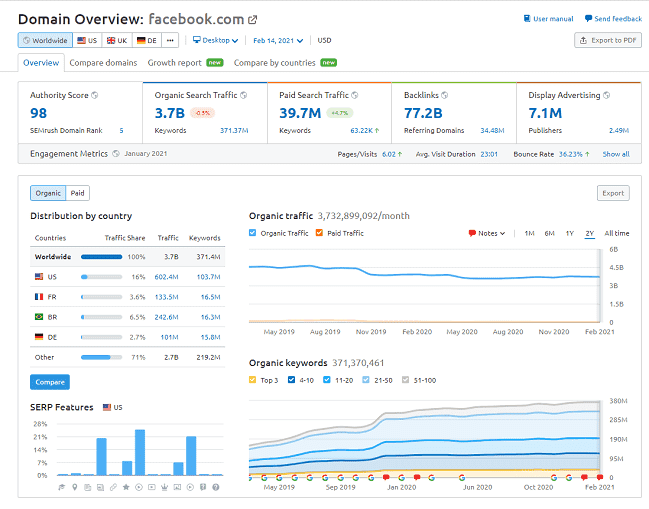Image resolution: width=649 pixels, height=509 pixels.
Task: Click the User manual book icon
Action: click(x=527, y=19)
